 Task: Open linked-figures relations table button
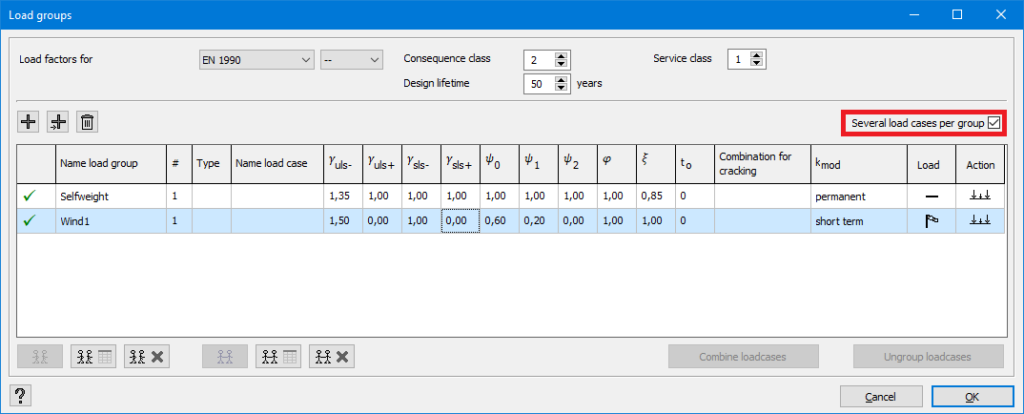279,357
